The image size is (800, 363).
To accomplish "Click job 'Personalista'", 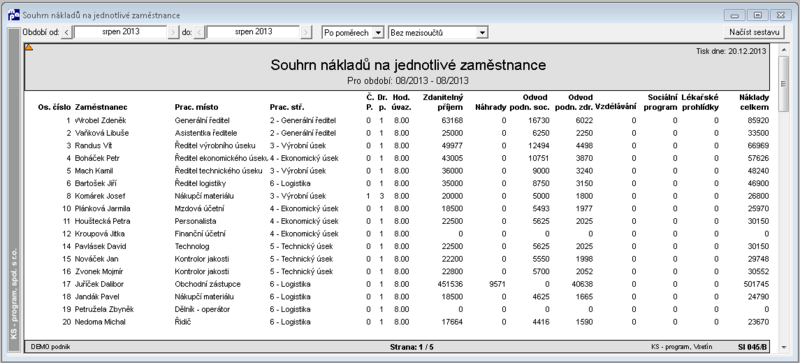I will click(x=195, y=221).
